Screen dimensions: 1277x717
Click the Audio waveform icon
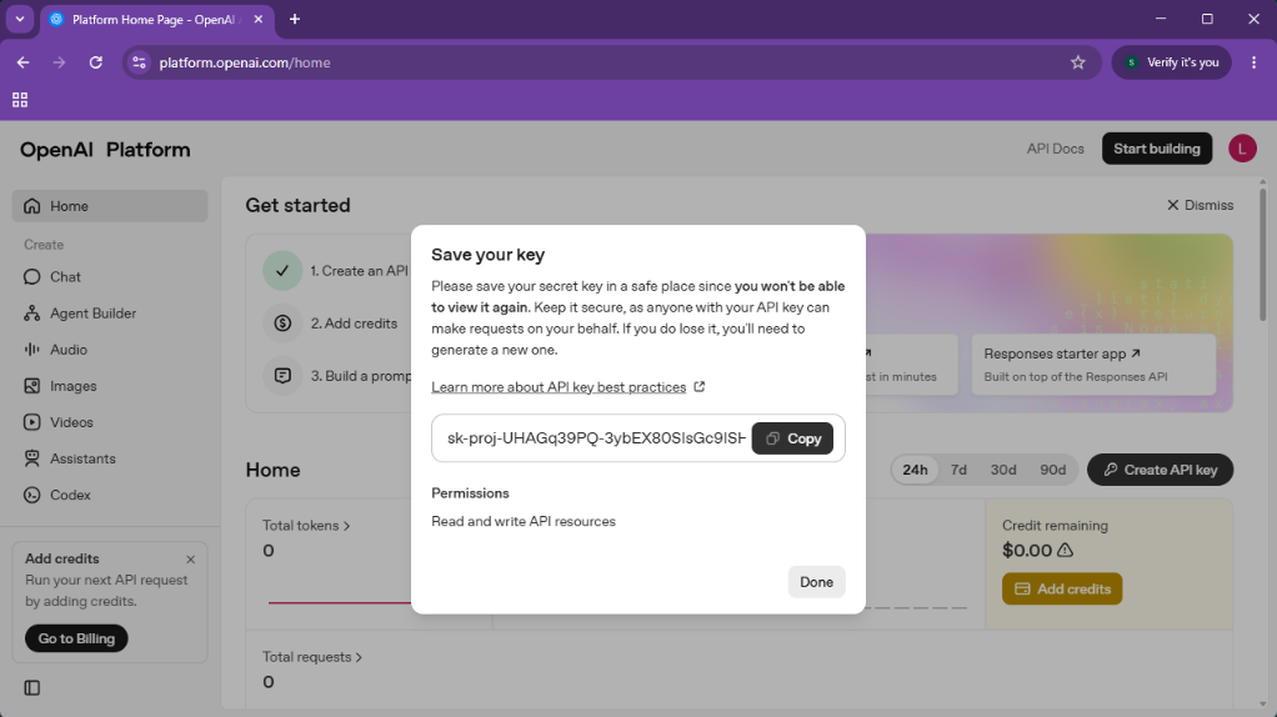coord(32,349)
